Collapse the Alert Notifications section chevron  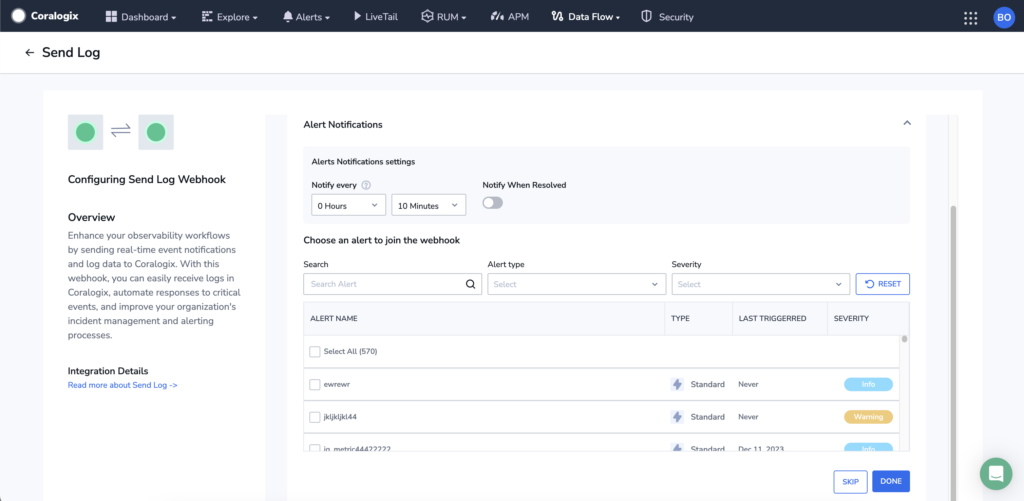click(906, 123)
